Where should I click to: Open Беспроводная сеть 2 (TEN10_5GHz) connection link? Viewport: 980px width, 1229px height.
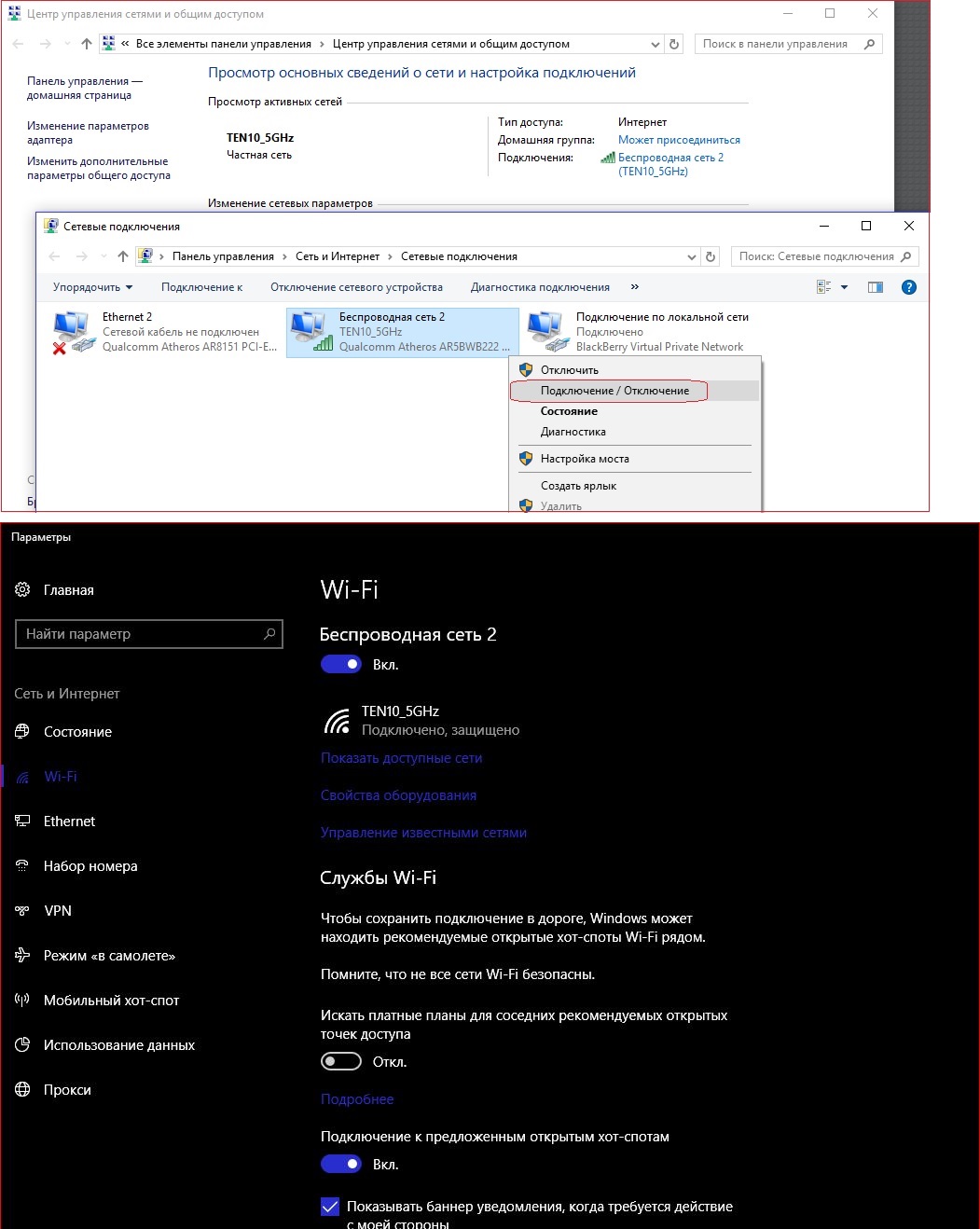[670, 164]
